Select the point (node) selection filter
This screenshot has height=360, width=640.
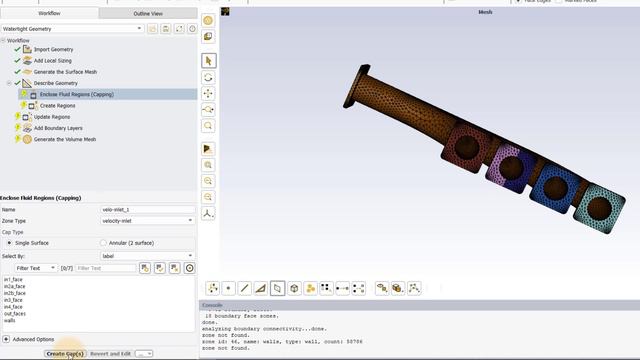228,288
